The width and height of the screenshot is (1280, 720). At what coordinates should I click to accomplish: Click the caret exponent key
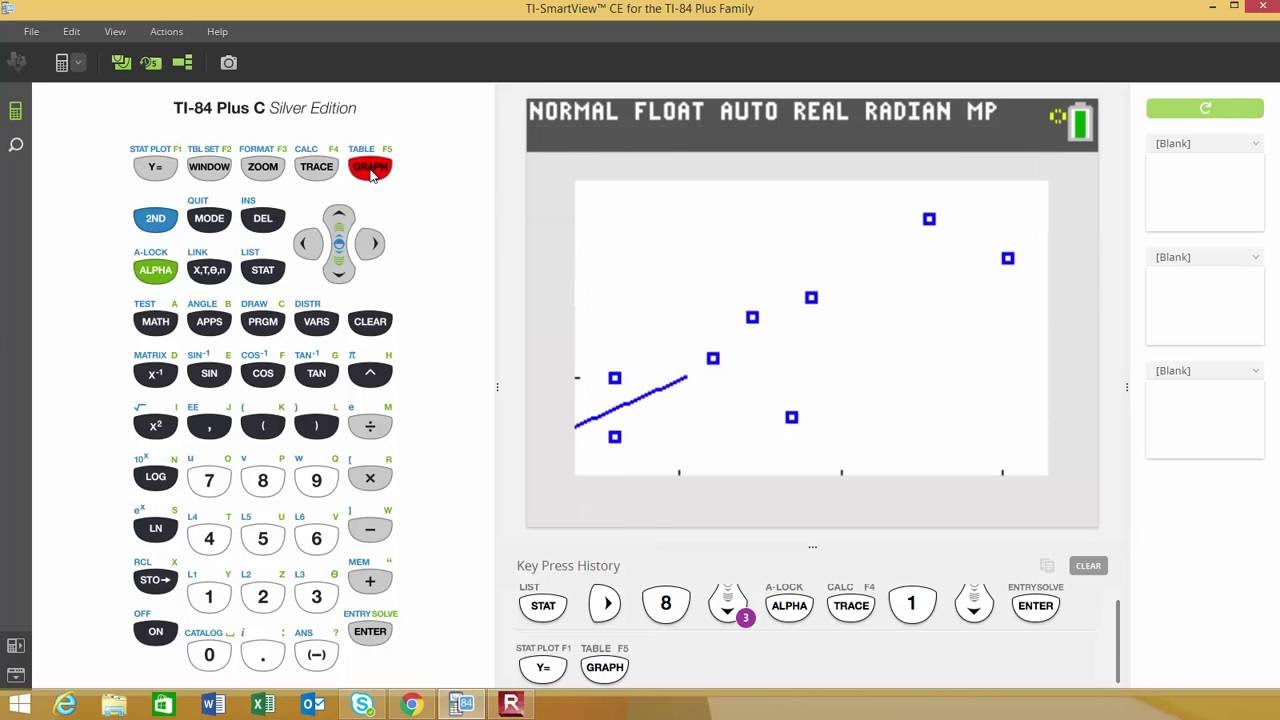pos(370,374)
